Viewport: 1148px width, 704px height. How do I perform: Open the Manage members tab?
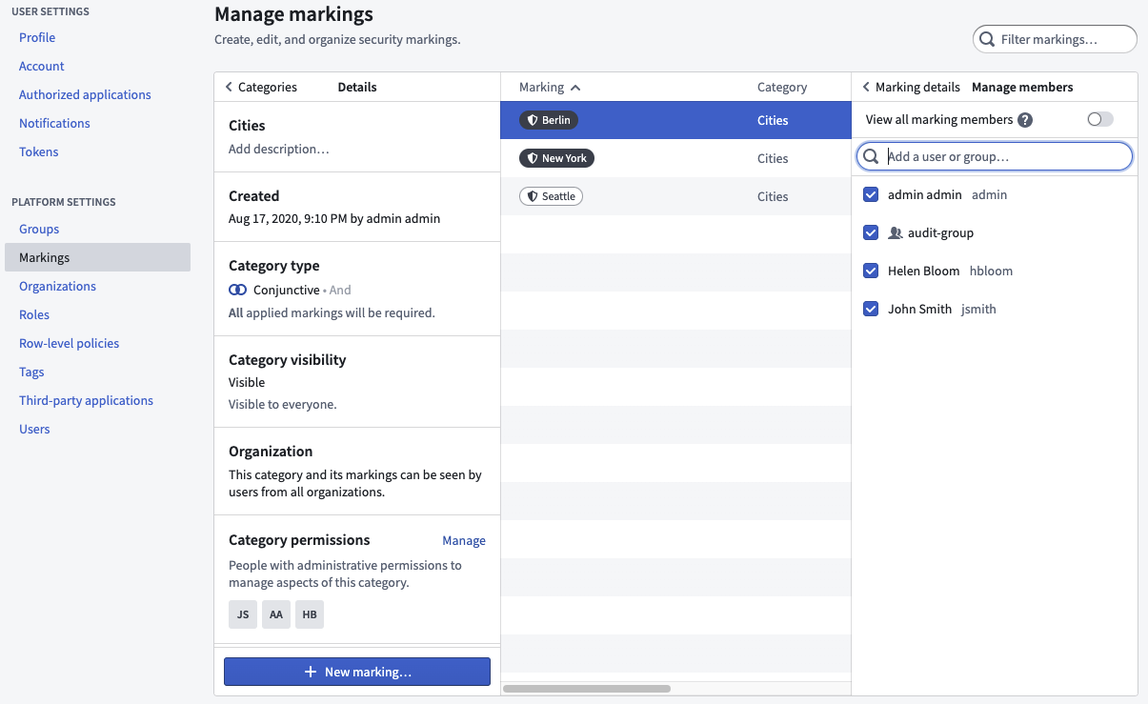[1022, 87]
